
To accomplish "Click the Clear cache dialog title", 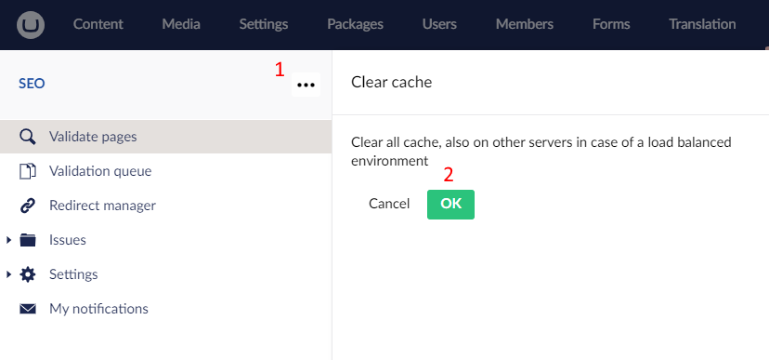I will coord(391,82).
